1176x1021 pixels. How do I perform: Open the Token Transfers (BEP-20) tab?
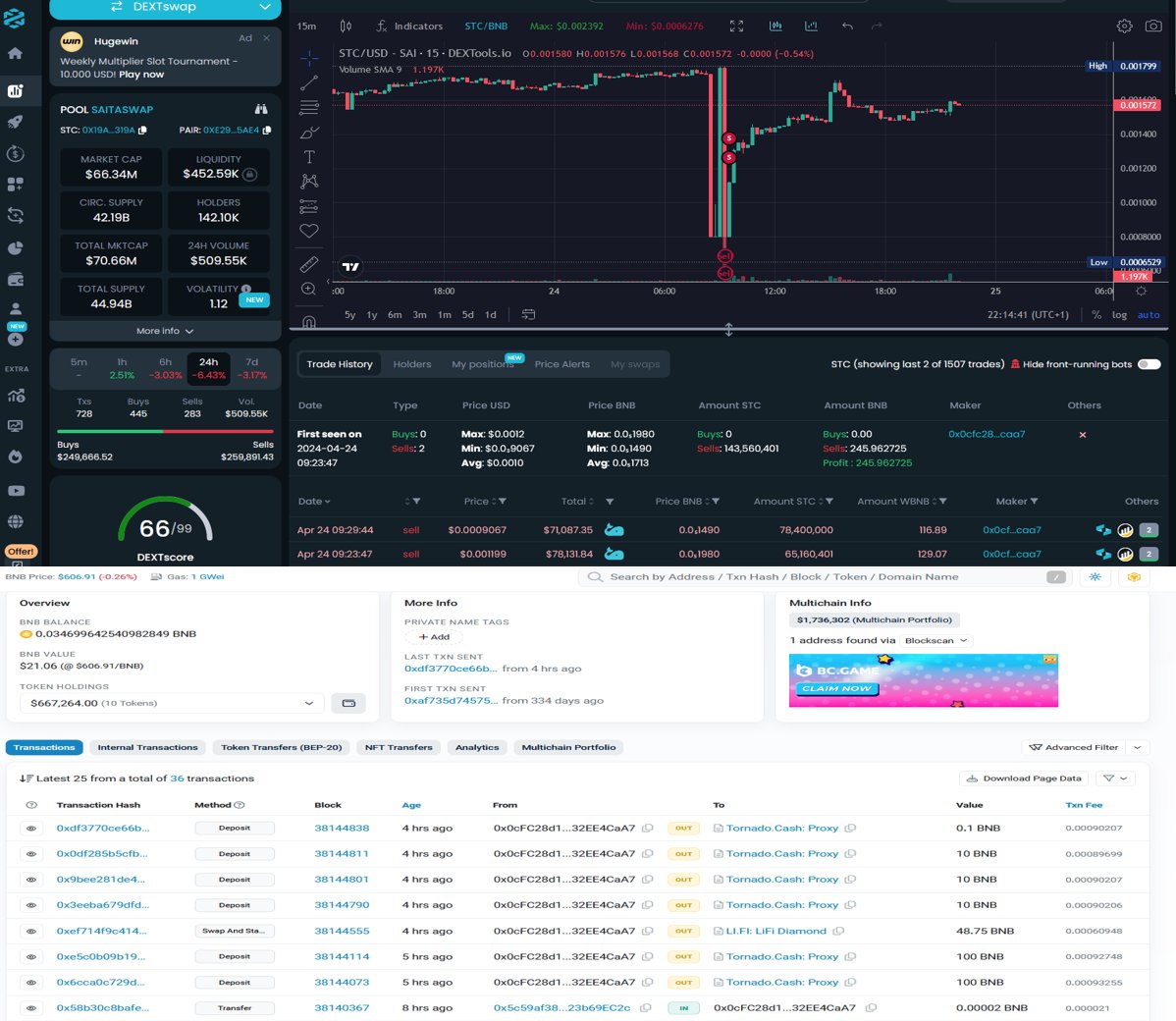pyautogui.click(x=282, y=747)
